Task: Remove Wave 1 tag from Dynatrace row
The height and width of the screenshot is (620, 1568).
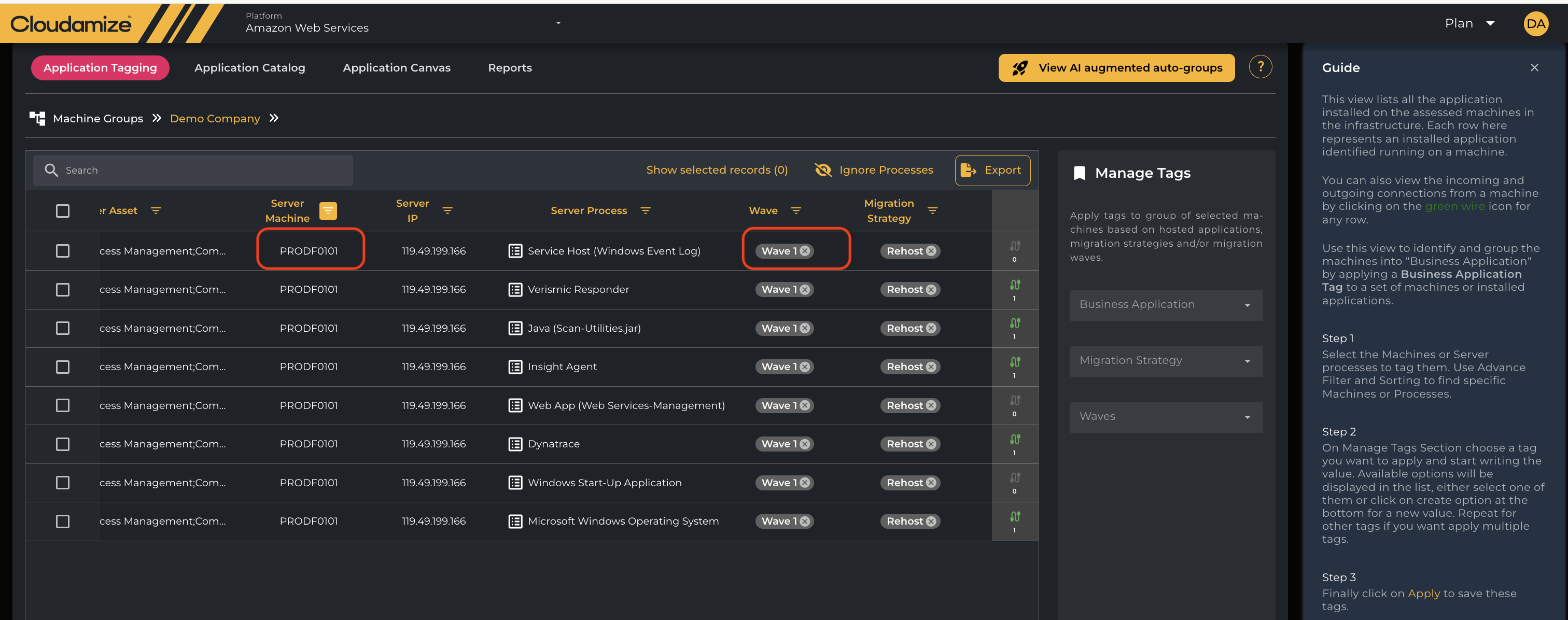Action: pyautogui.click(x=805, y=444)
